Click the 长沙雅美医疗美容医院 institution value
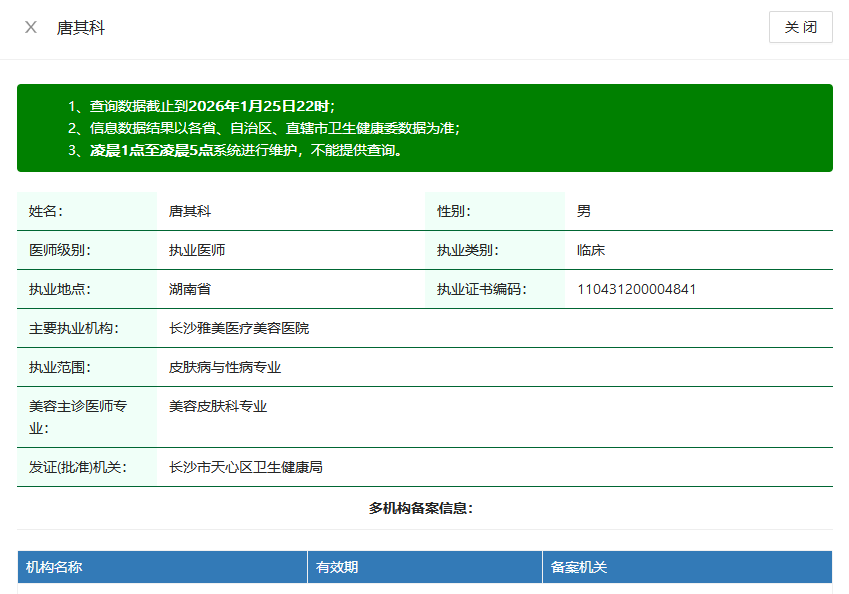Viewport: 849px width, 594px height. point(239,328)
